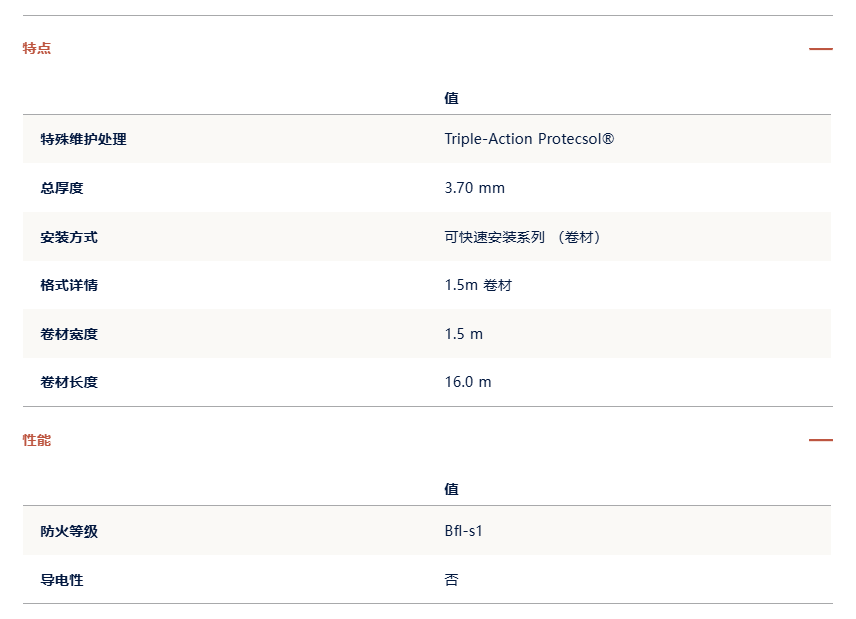Select the 卷材长度 row label
The width and height of the screenshot is (856, 619).
click(69, 382)
